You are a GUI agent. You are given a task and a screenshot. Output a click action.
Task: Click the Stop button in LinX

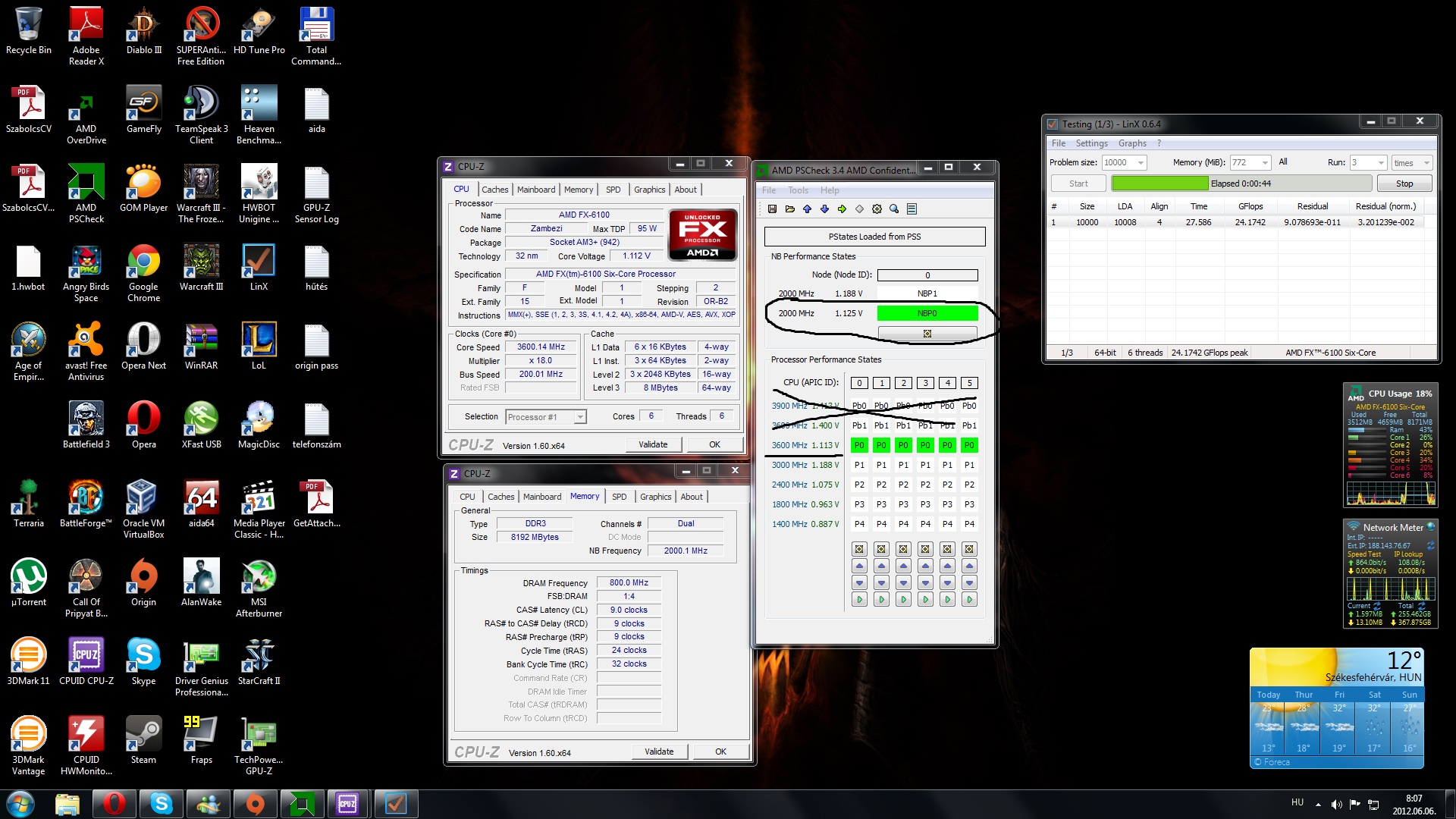click(x=1404, y=184)
